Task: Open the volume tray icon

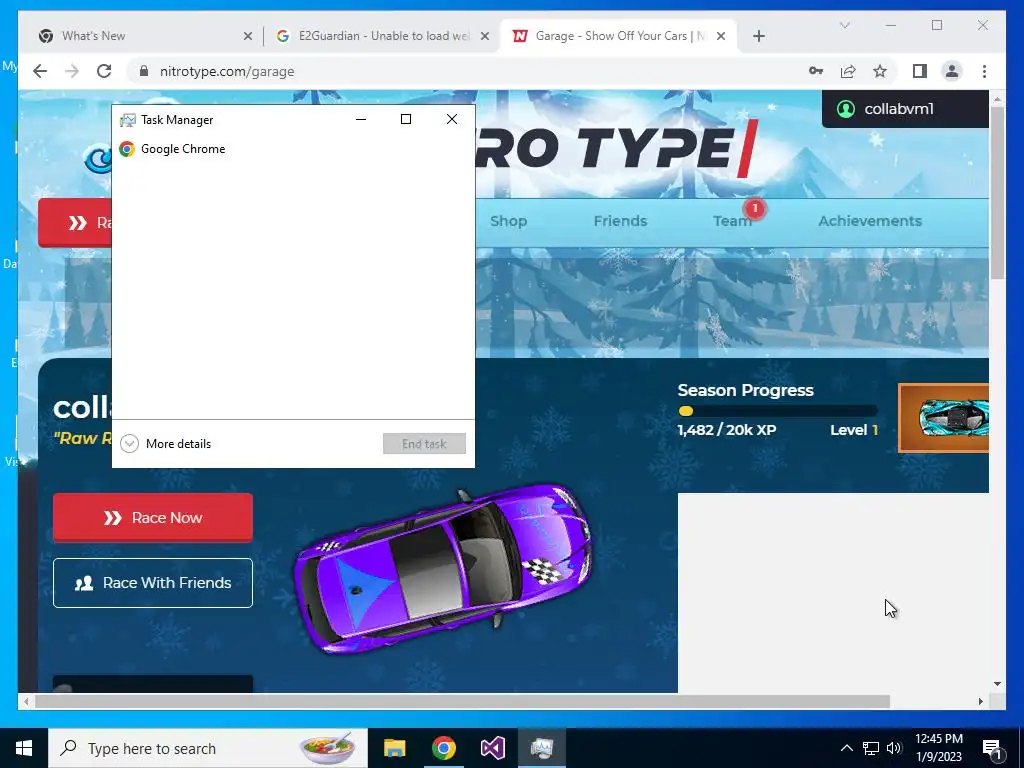Action: click(894, 748)
